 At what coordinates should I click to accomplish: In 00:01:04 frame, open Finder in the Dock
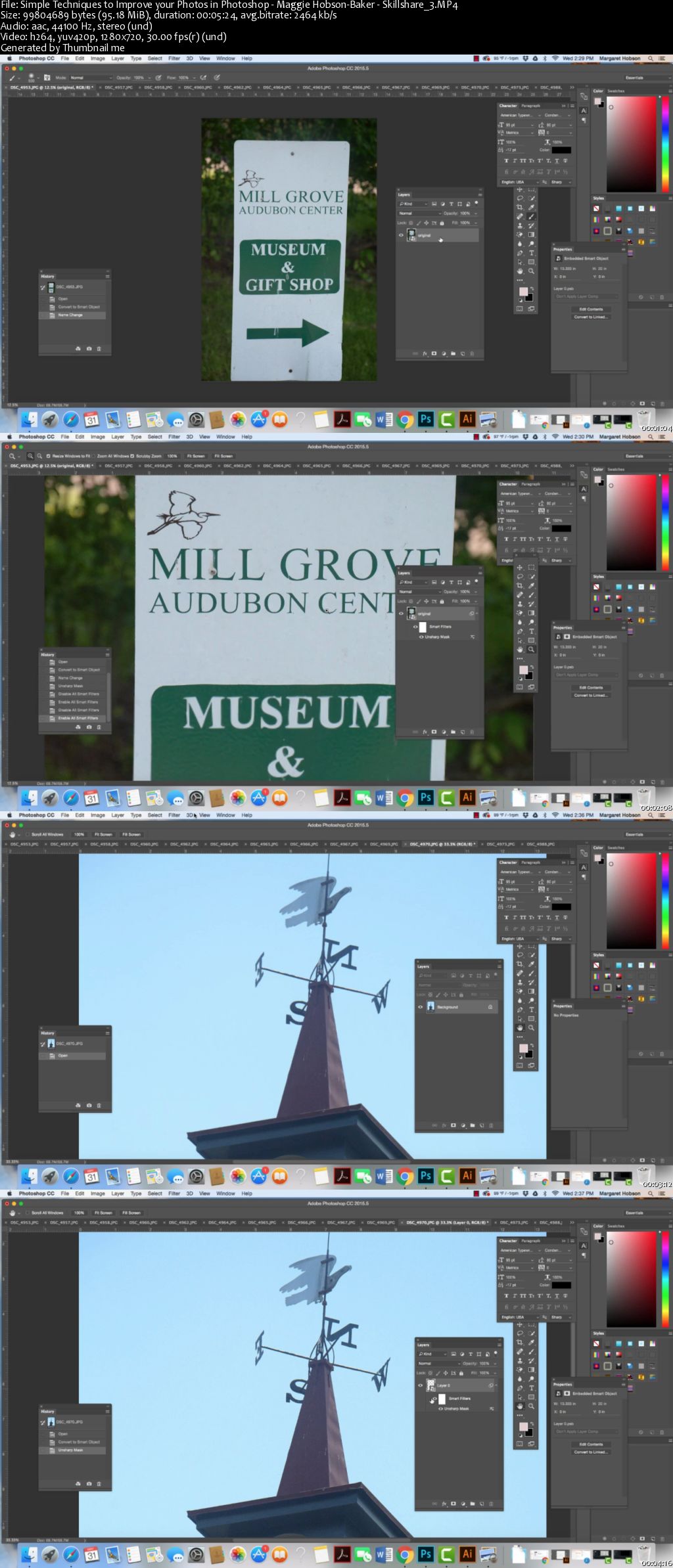point(29,419)
